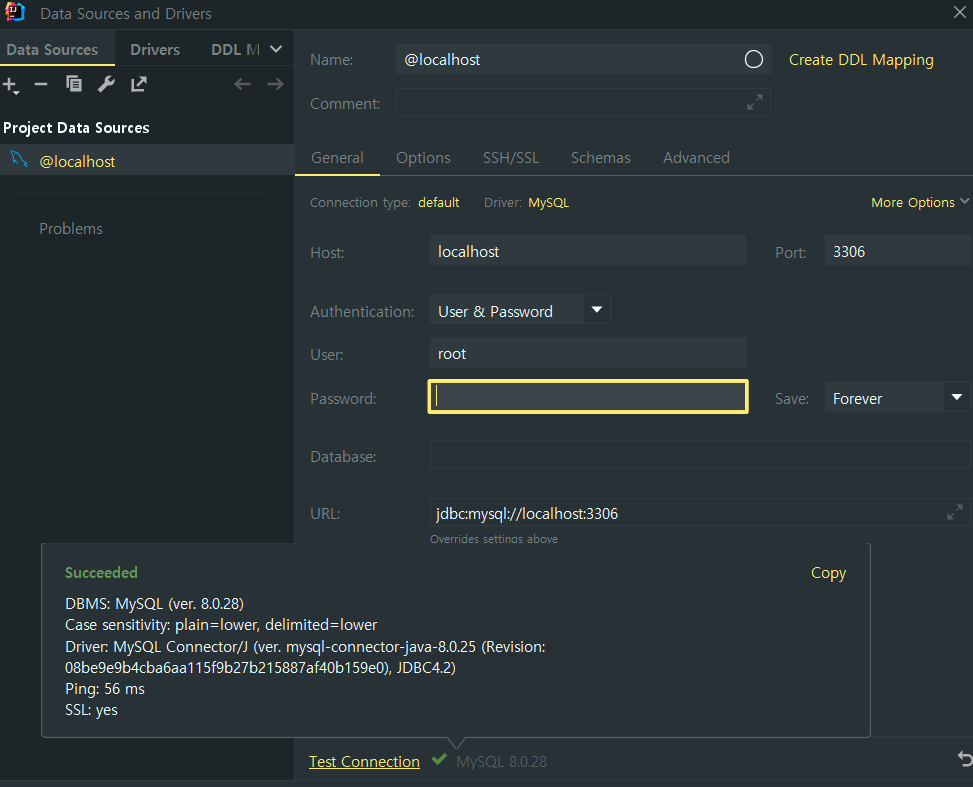
Task: Click the green check mark beside Test Connection
Action: click(439, 759)
